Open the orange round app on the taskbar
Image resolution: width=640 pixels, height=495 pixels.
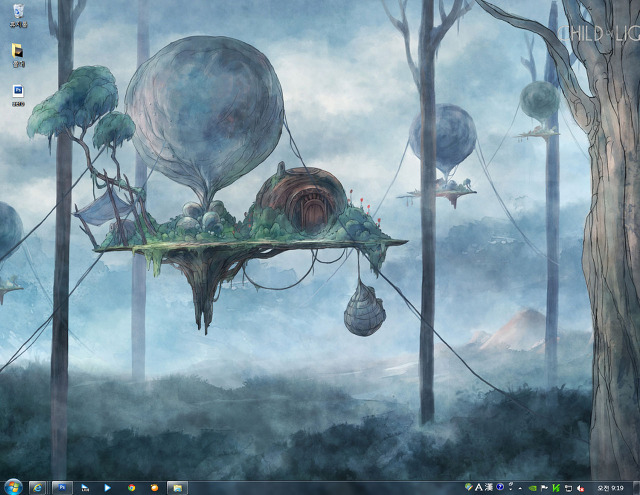154,488
